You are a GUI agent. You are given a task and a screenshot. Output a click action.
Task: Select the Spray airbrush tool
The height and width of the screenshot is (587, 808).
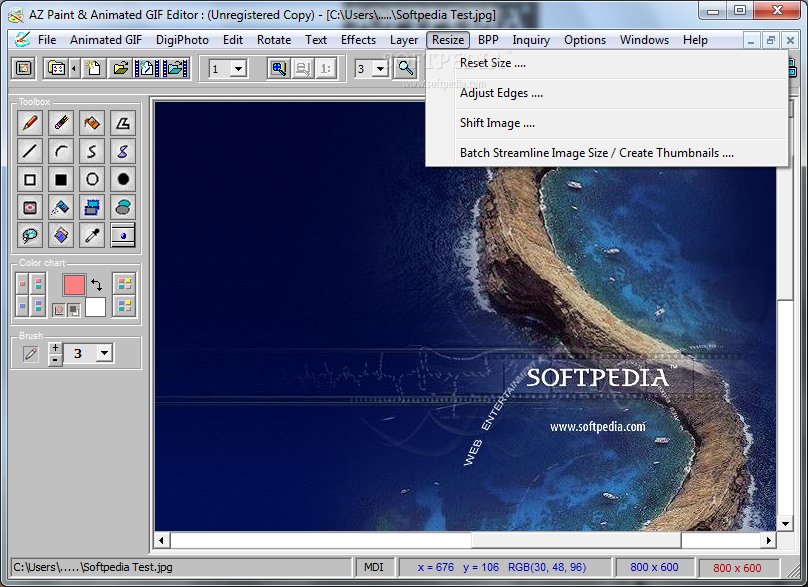61,207
